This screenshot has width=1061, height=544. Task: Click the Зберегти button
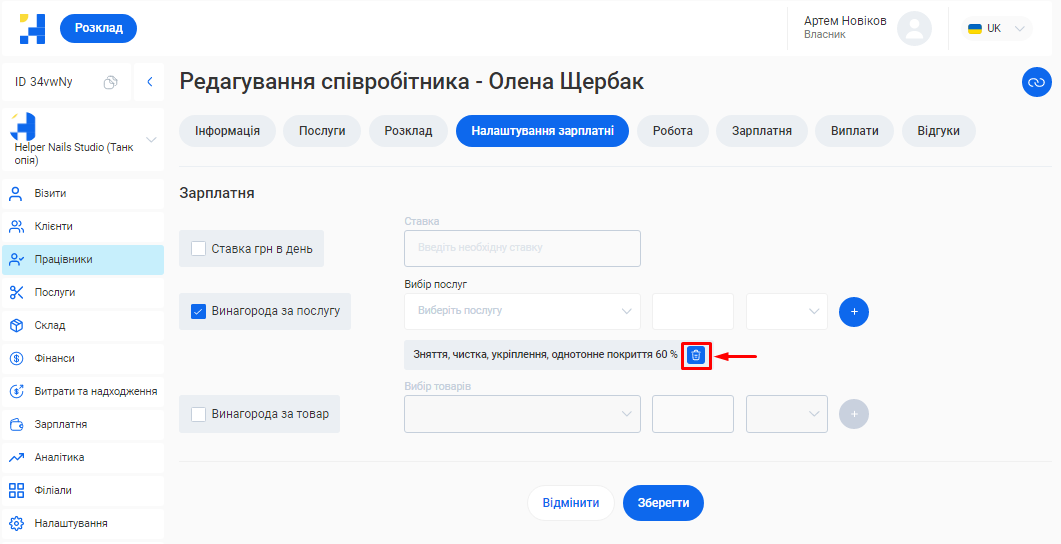tap(663, 503)
